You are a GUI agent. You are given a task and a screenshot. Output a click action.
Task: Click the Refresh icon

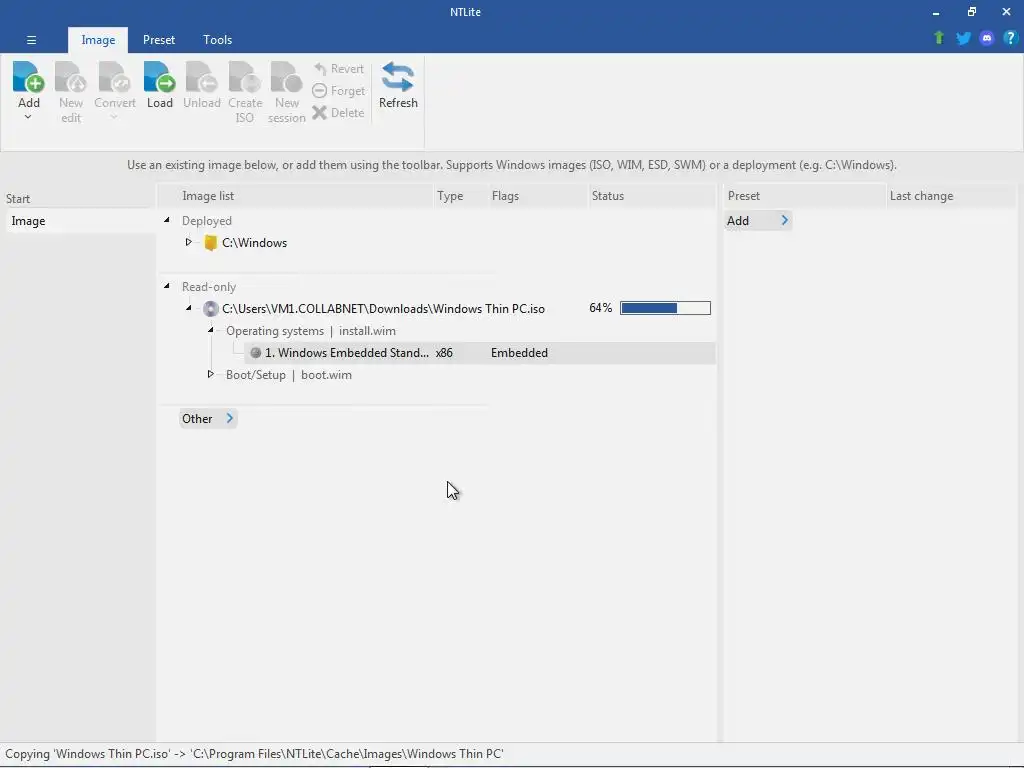click(398, 78)
